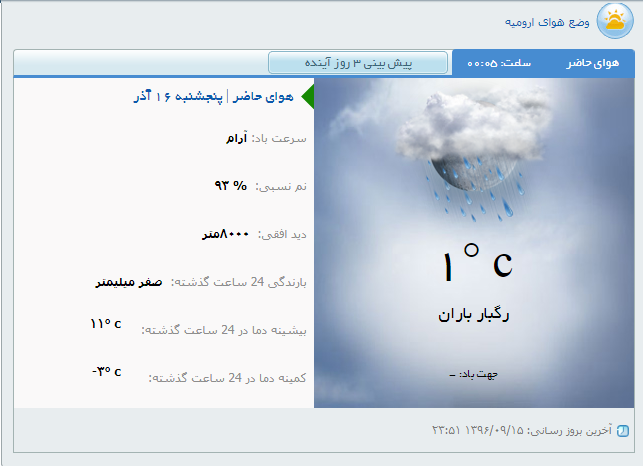
Task: Click the visibility value ۸۰۰۰ متر
Action: pos(225,234)
